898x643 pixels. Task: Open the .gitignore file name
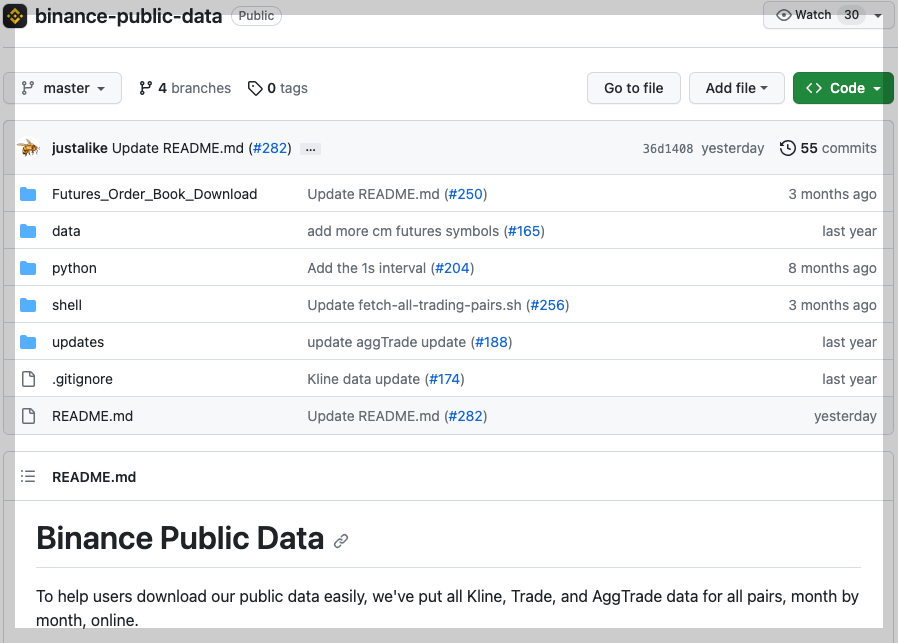coord(82,379)
